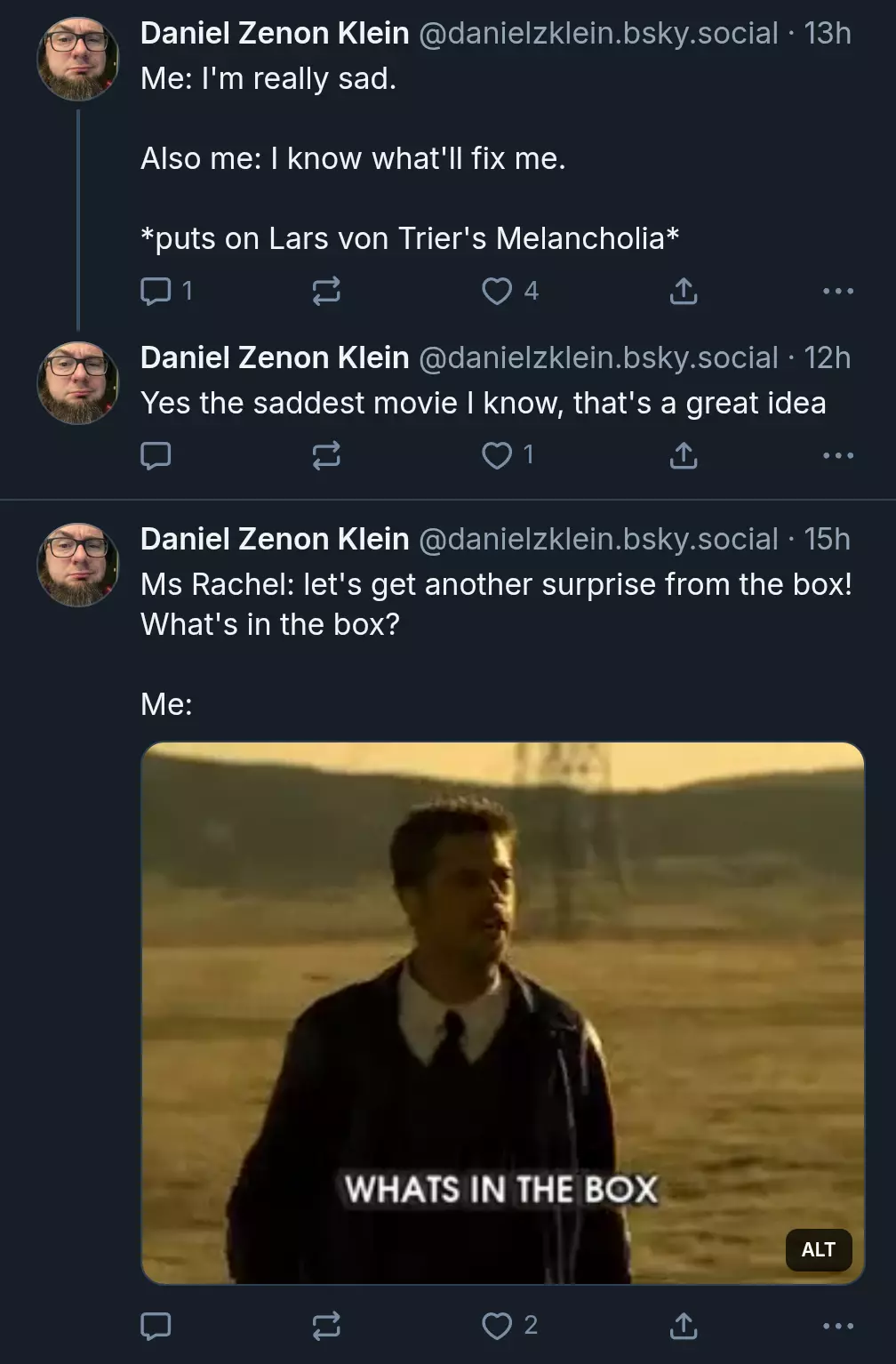Click the @danielzklein.bsky.social handle on the 15h post
The image size is (896, 1364).
[x=598, y=539]
